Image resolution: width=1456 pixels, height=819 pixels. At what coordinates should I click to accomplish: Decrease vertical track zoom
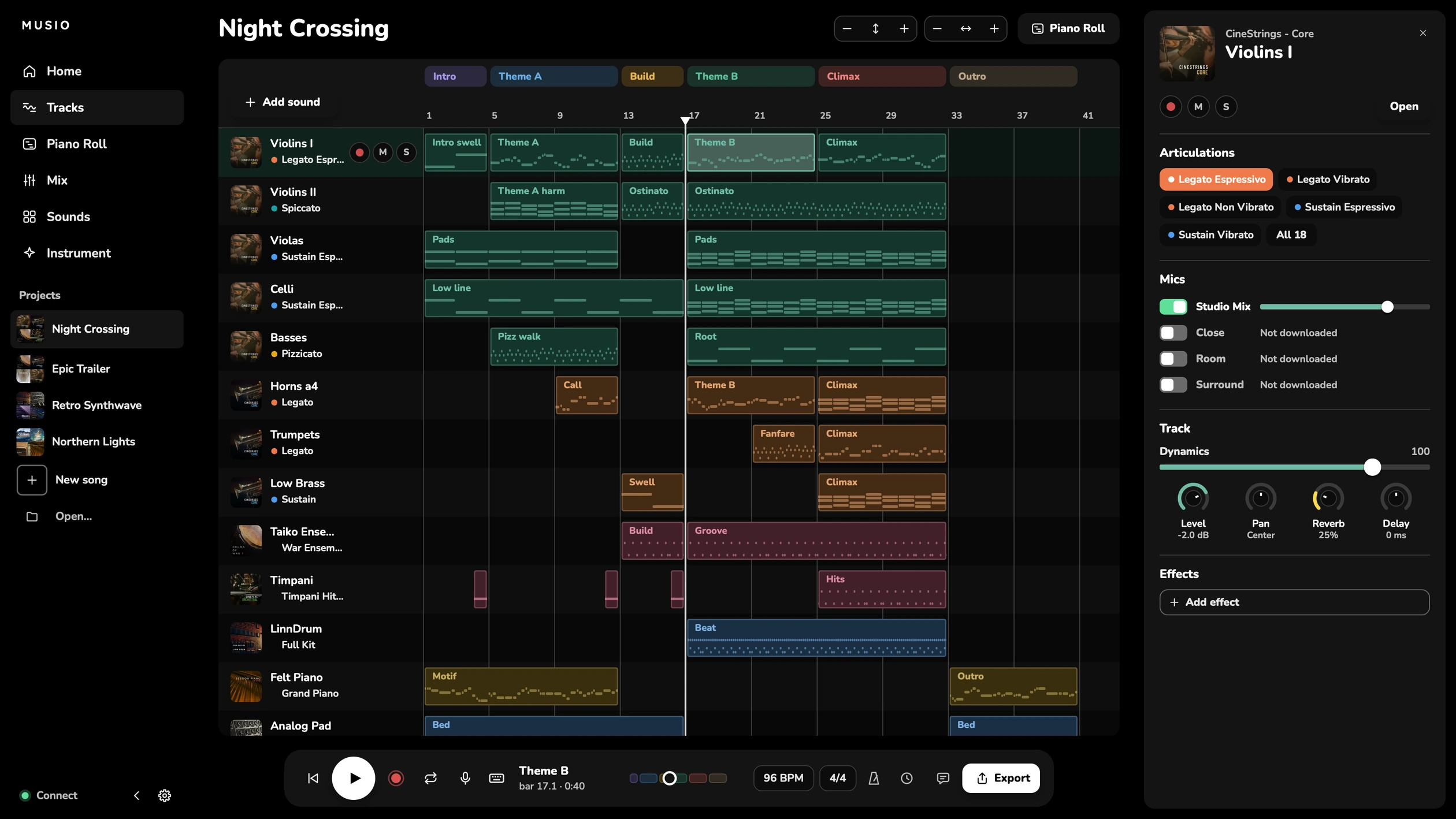tap(847, 28)
